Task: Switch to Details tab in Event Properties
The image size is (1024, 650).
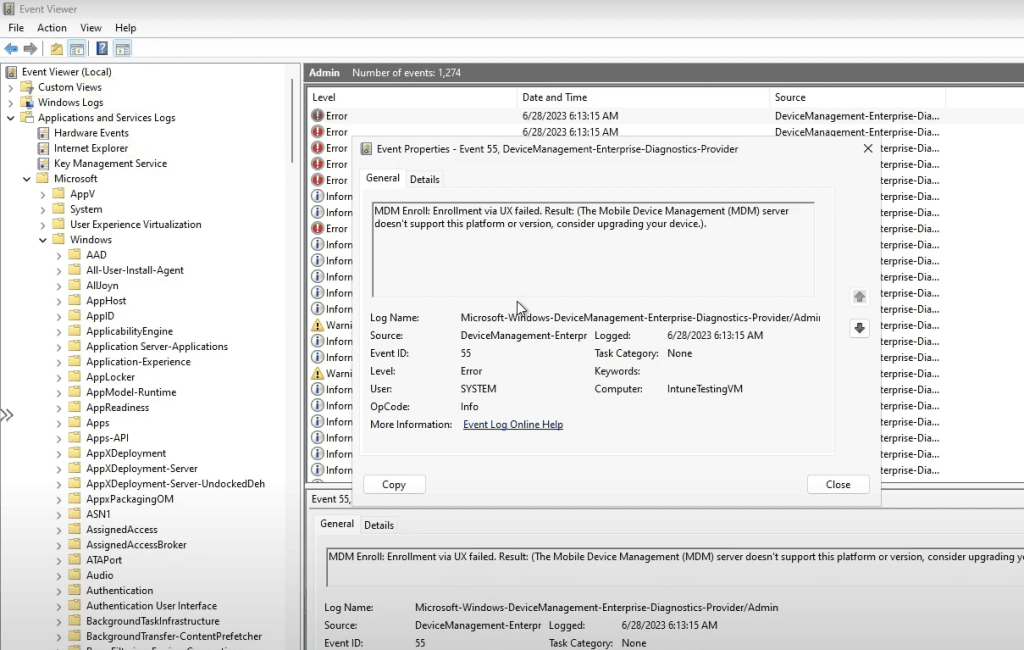Action: click(424, 179)
